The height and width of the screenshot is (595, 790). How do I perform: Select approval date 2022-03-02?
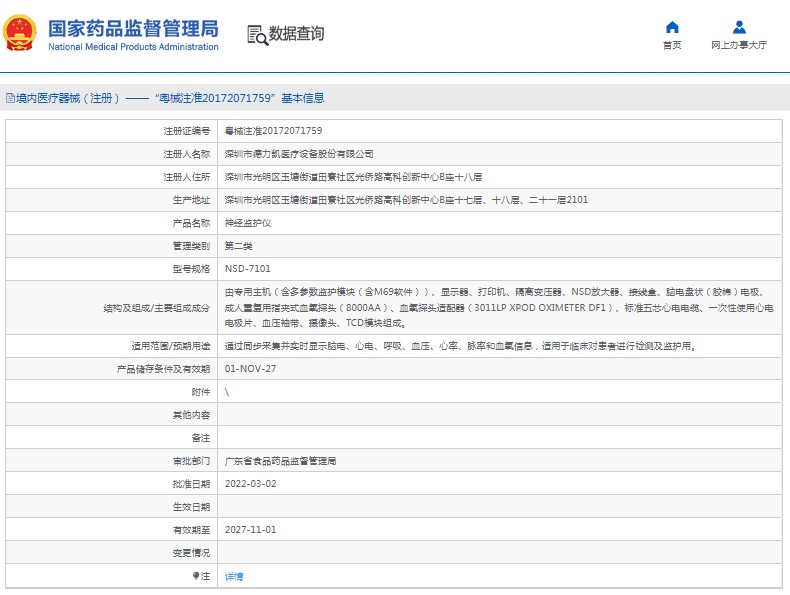pyautogui.click(x=250, y=484)
